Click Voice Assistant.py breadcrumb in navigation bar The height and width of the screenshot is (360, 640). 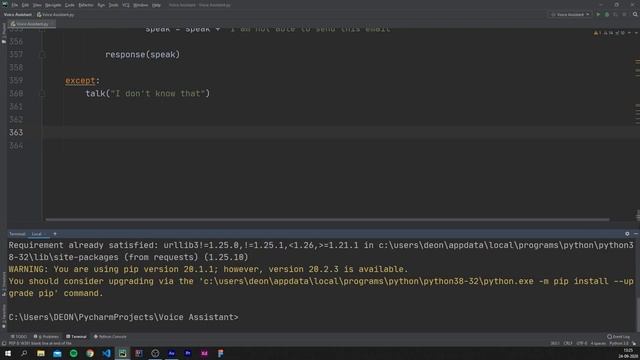click(x=56, y=14)
